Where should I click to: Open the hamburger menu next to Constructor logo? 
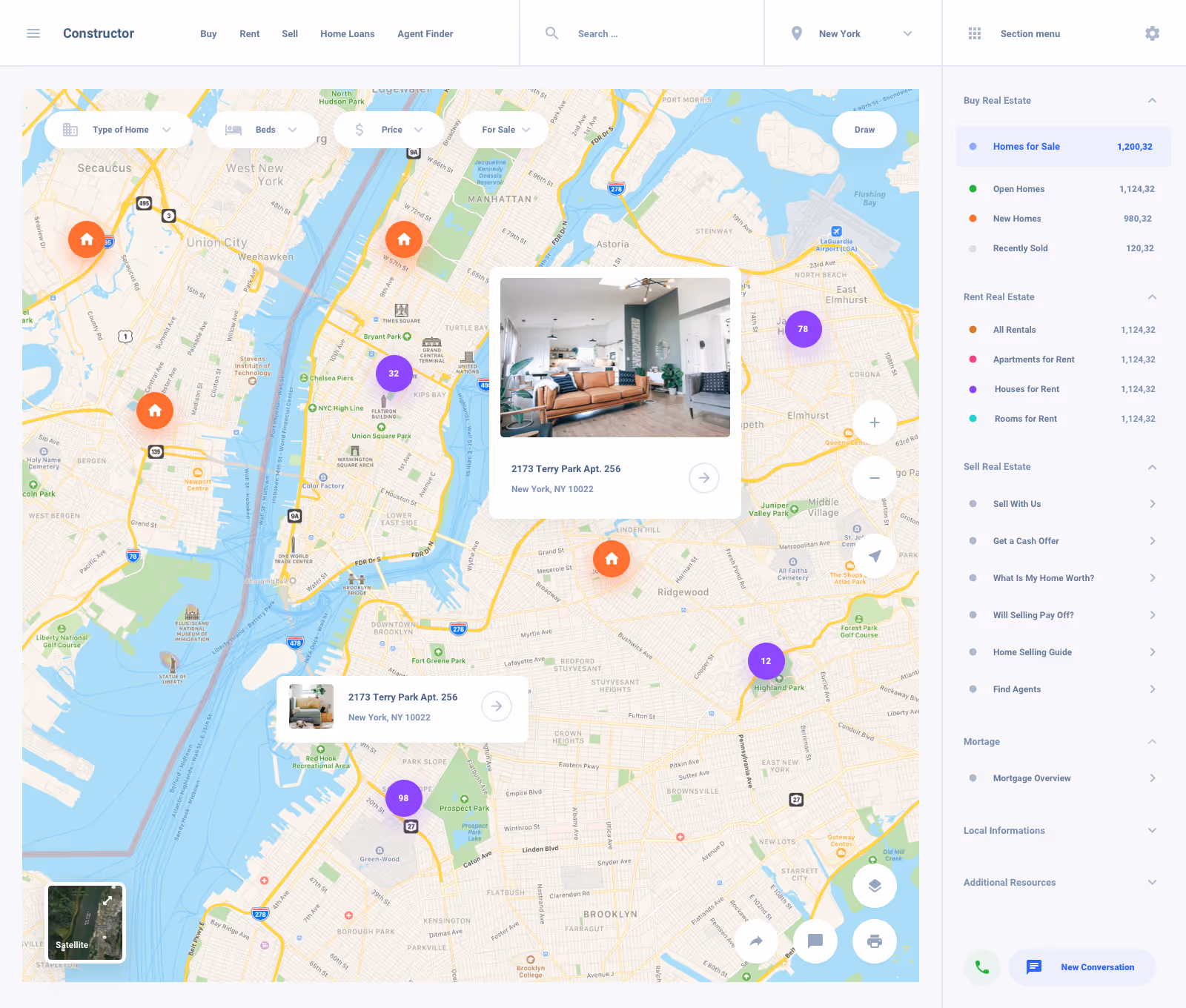pyautogui.click(x=33, y=33)
